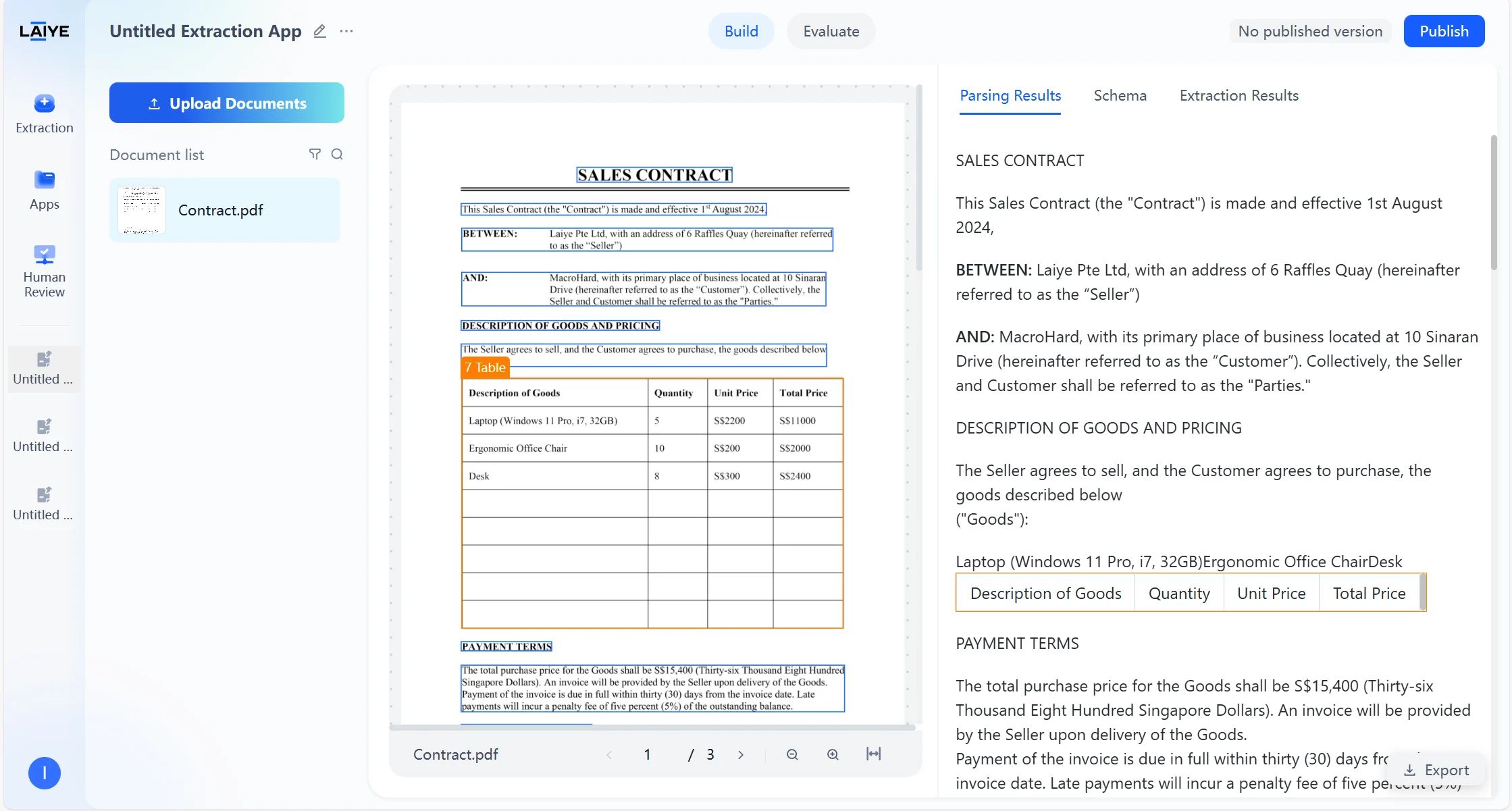Screen dimensions: 1512x811
Task: Select the Extraction Results tab
Action: coord(1239,96)
